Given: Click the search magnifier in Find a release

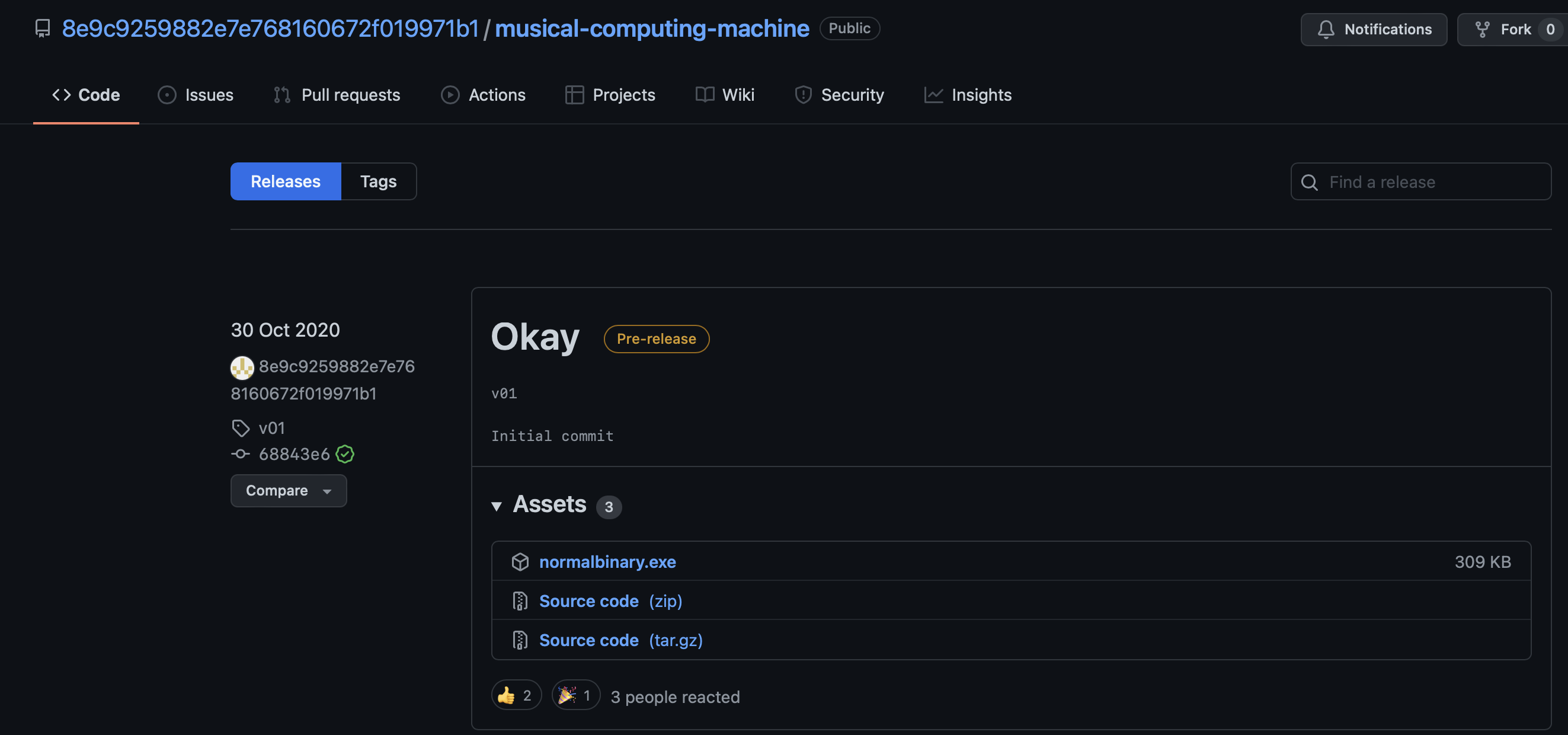Looking at the screenshot, I should point(1309,182).
